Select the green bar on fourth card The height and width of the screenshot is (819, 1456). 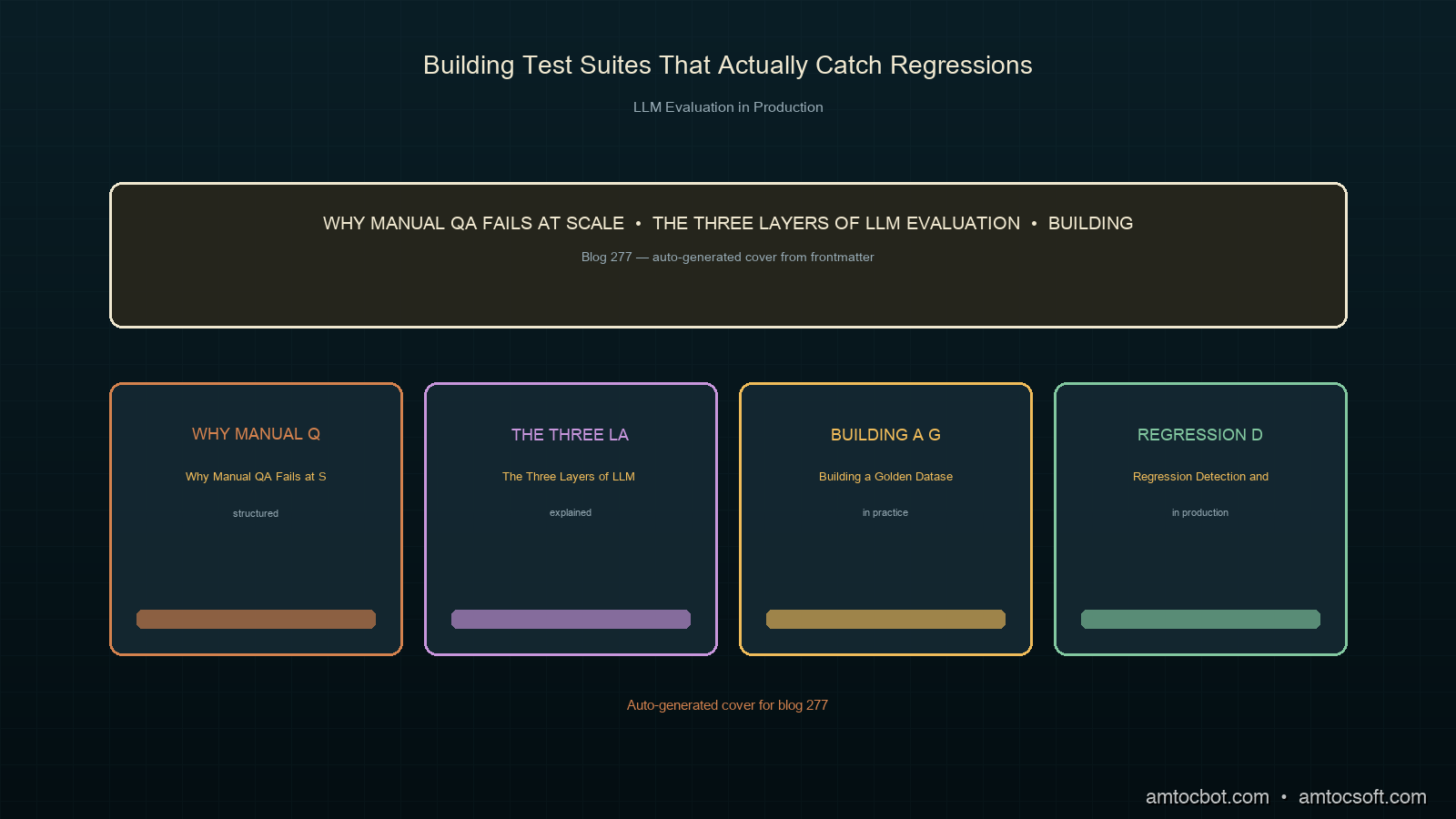click(1200, 620)
